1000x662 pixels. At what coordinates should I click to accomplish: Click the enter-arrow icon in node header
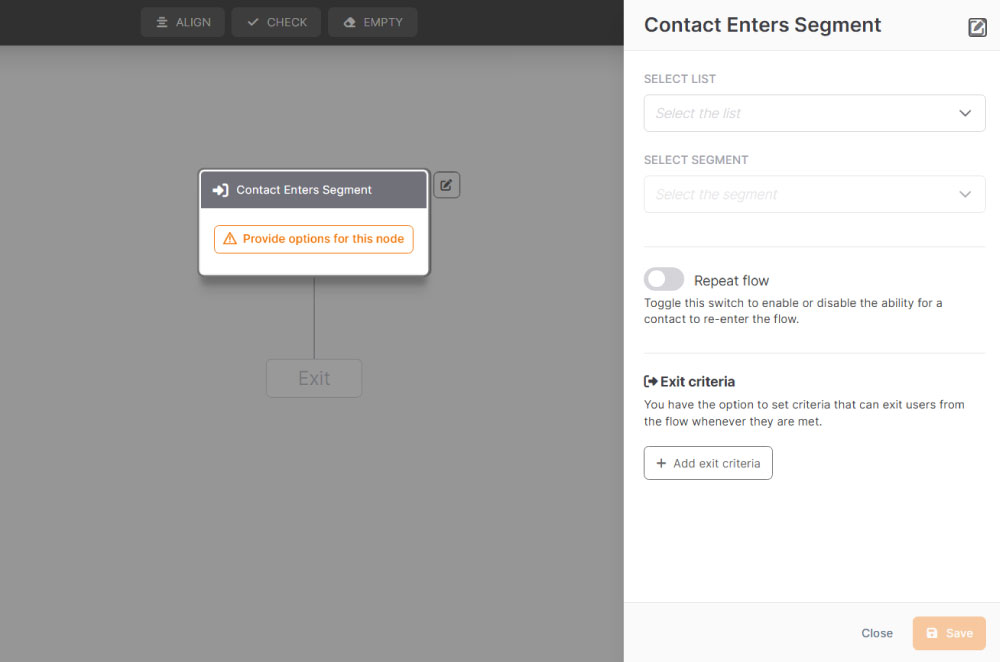(221, 190)
